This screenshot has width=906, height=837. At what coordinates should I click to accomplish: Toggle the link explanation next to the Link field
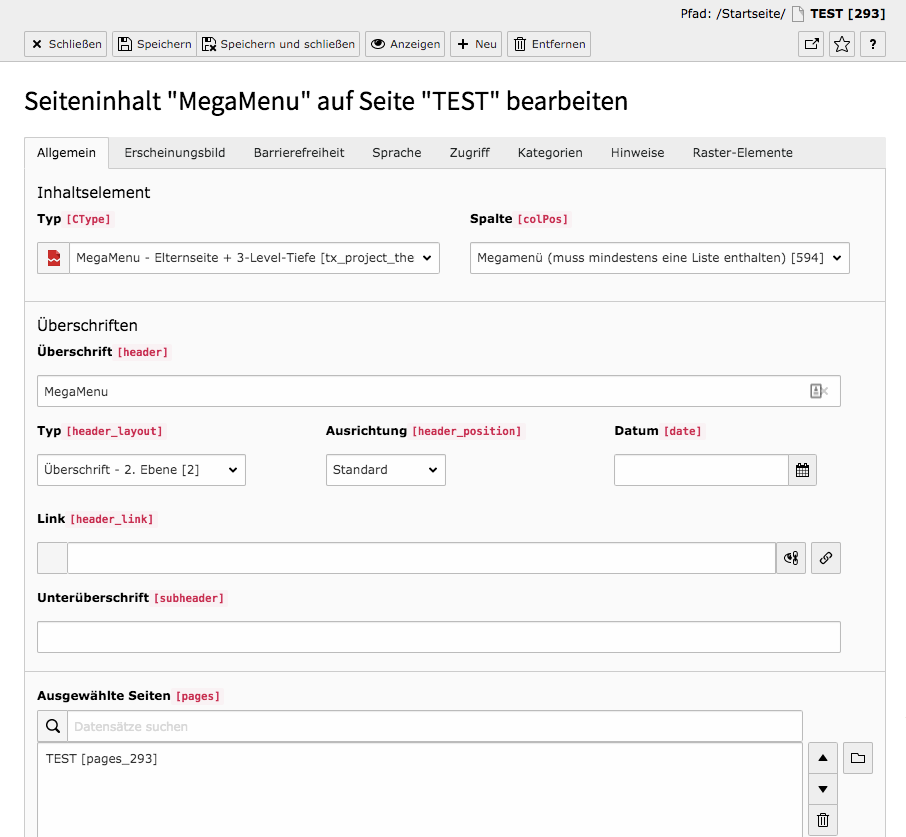click(790, 557)
